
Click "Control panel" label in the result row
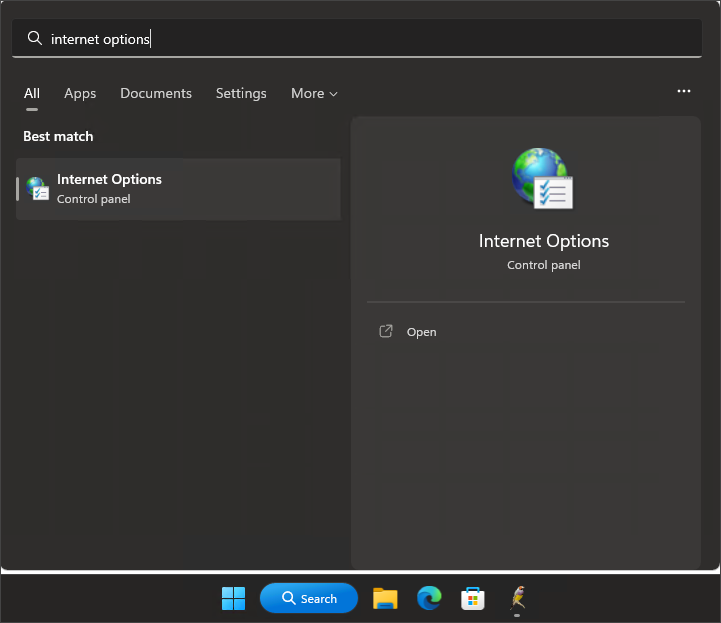[x=93, y=199]
